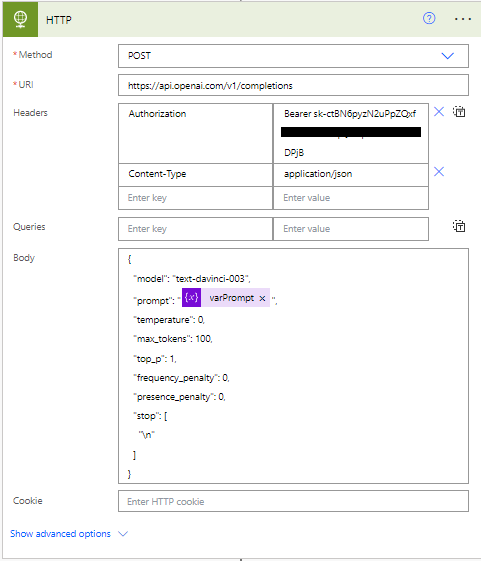Click the Authorization header key cell

pyautogui.click(x=195, y=133)
